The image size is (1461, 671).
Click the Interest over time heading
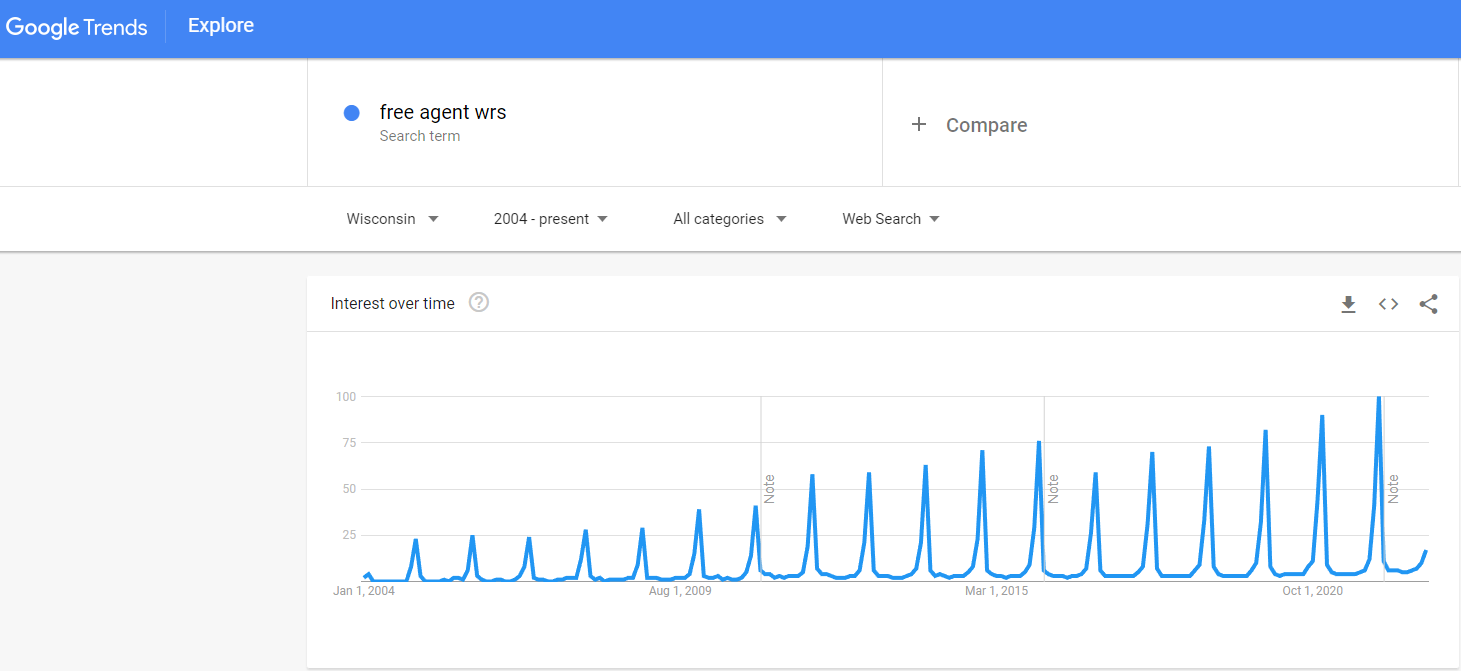coord(392,303)
